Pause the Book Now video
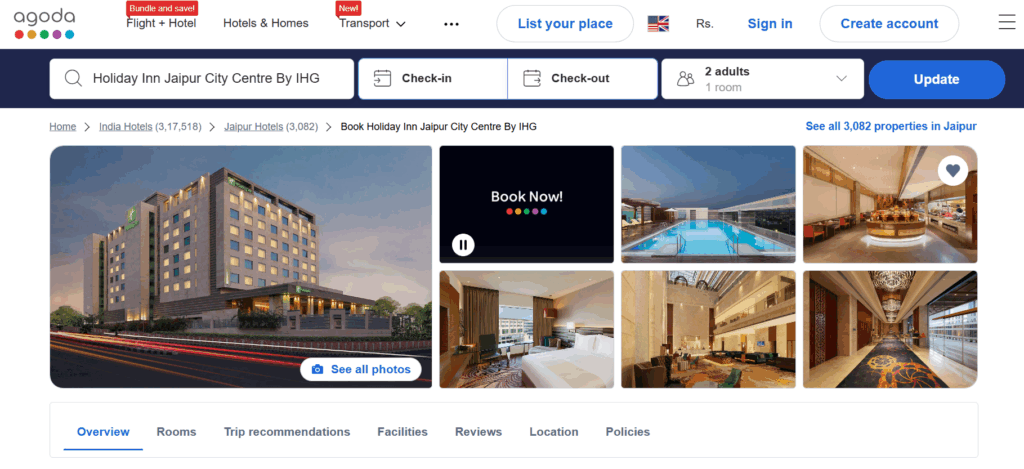The image size is (1024, 469). (463, 245)
